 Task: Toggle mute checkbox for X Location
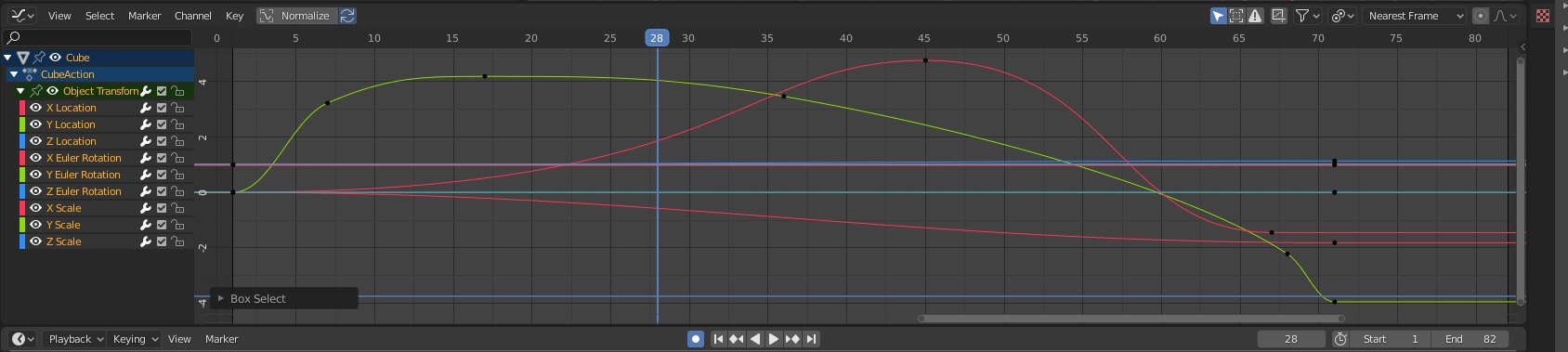pyautogui.click(x=162, y=108)
